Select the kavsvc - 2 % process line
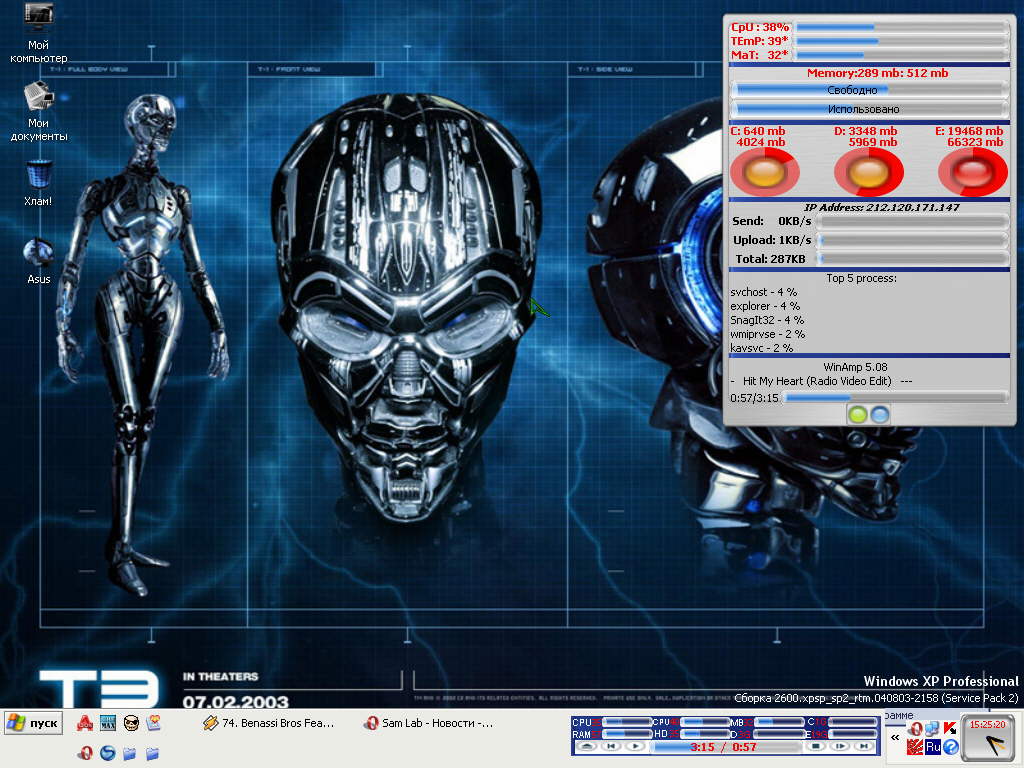The width and height of the screenshot is (1024, 768). [761, 347]
